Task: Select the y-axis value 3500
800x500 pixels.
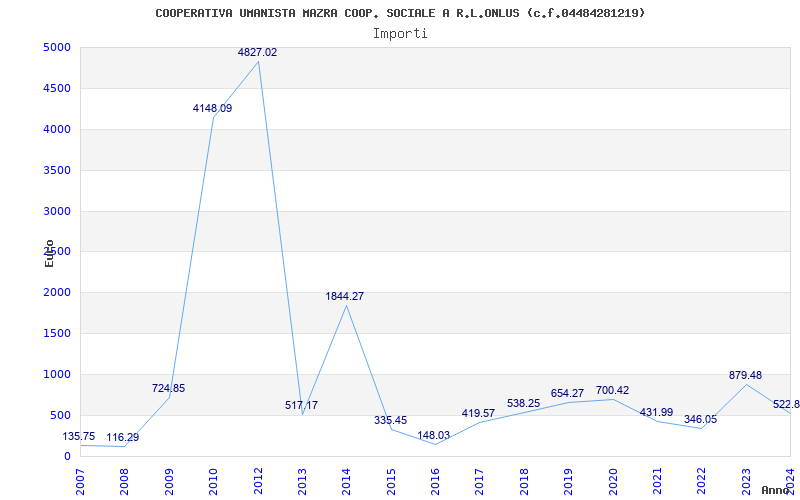Action: [57, 170]
